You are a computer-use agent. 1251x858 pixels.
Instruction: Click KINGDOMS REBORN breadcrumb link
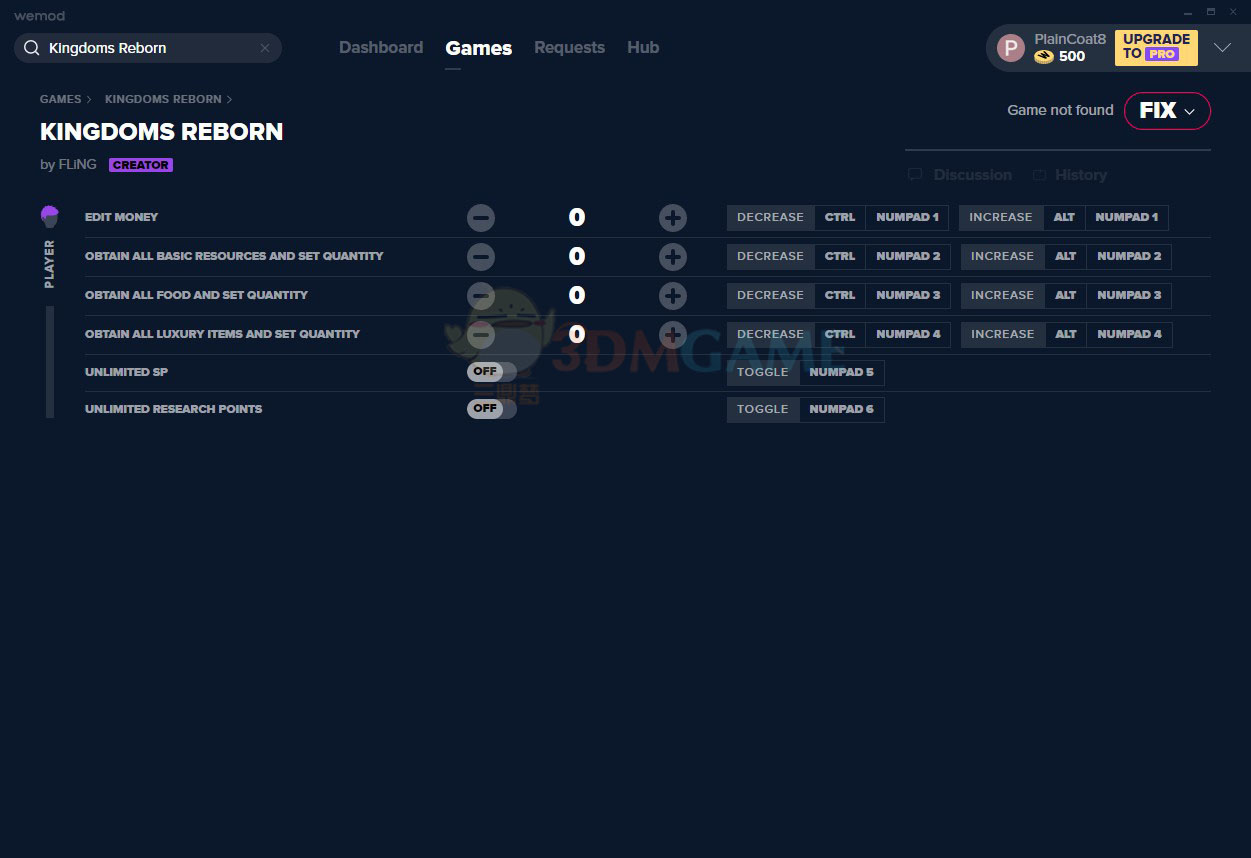pos(163,99)
